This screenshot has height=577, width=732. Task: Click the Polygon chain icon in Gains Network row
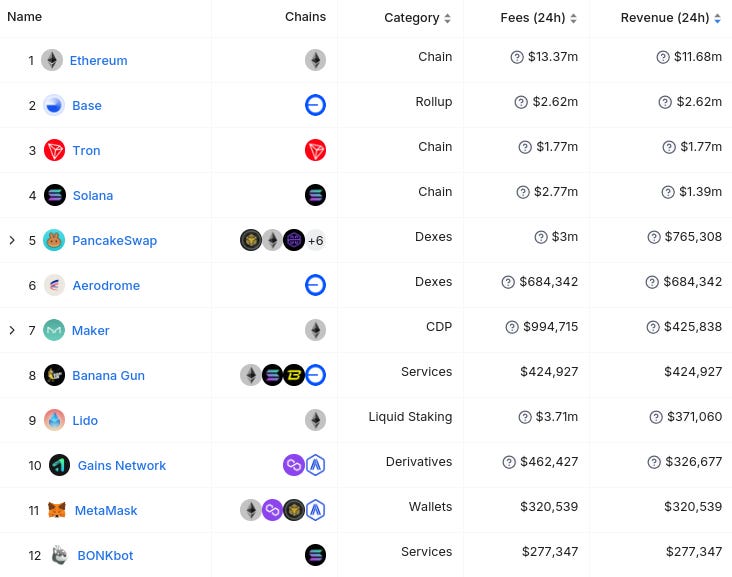coord(294,465)
